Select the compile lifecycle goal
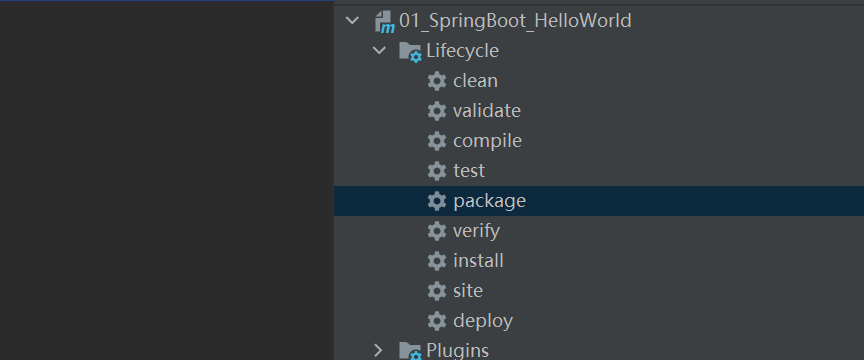 [488, 141]
